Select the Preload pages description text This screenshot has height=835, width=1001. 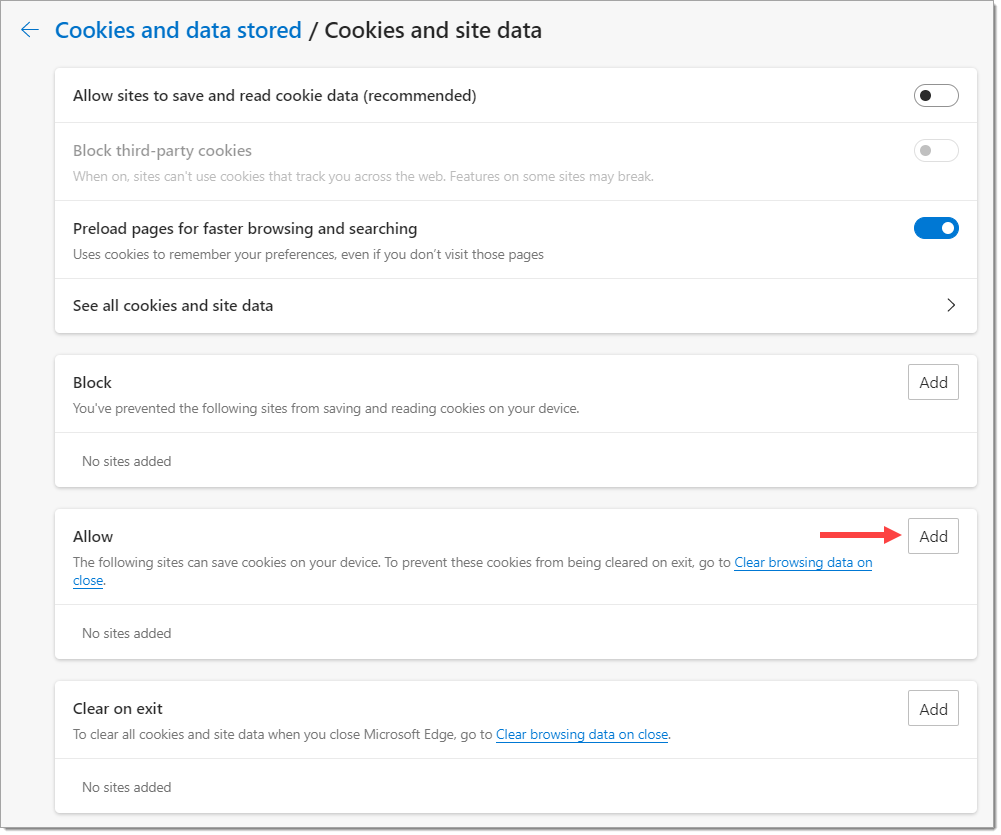click(x=308, y=255)
